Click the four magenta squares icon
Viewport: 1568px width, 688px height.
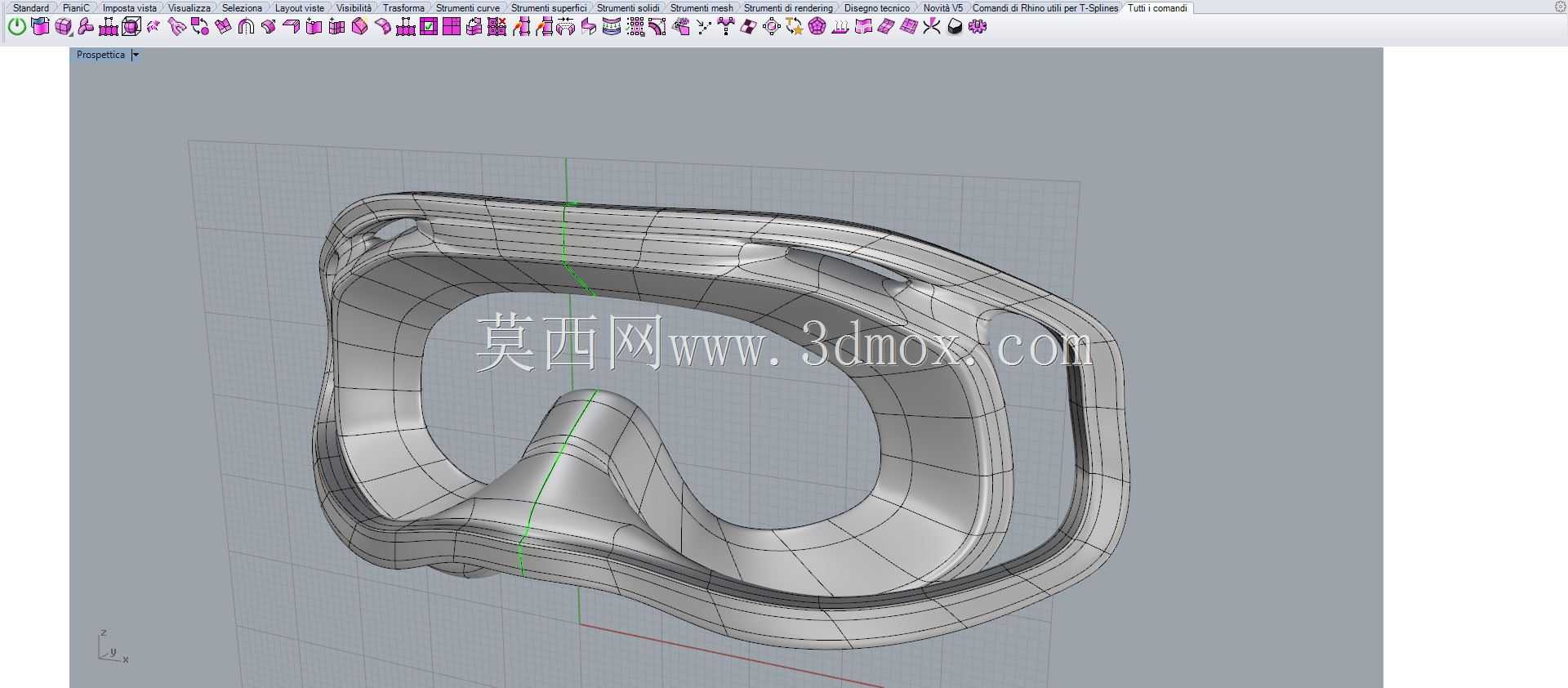[x=452, y=27]
